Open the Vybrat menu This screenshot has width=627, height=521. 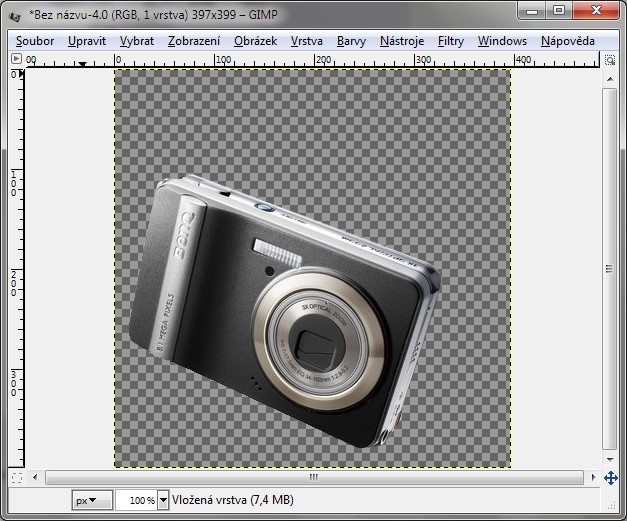pyautogui.click(x=137, y=41)
